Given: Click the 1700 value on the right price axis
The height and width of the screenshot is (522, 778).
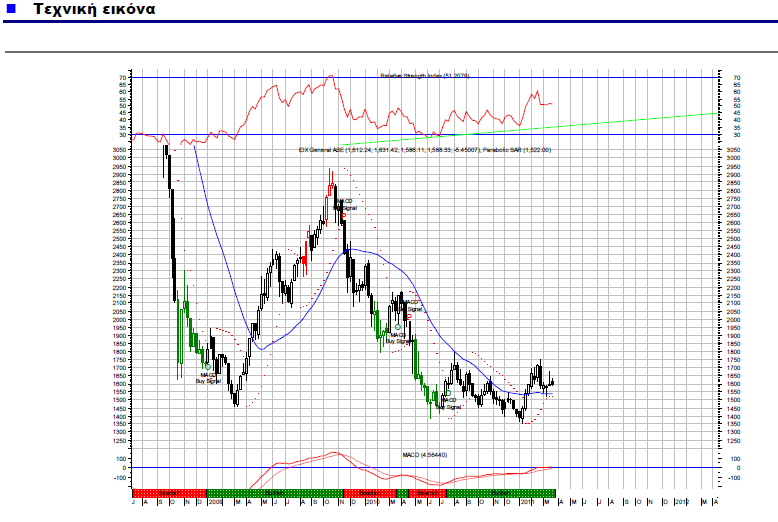Looking at the screenshot, I should click(x=733, y=368).
